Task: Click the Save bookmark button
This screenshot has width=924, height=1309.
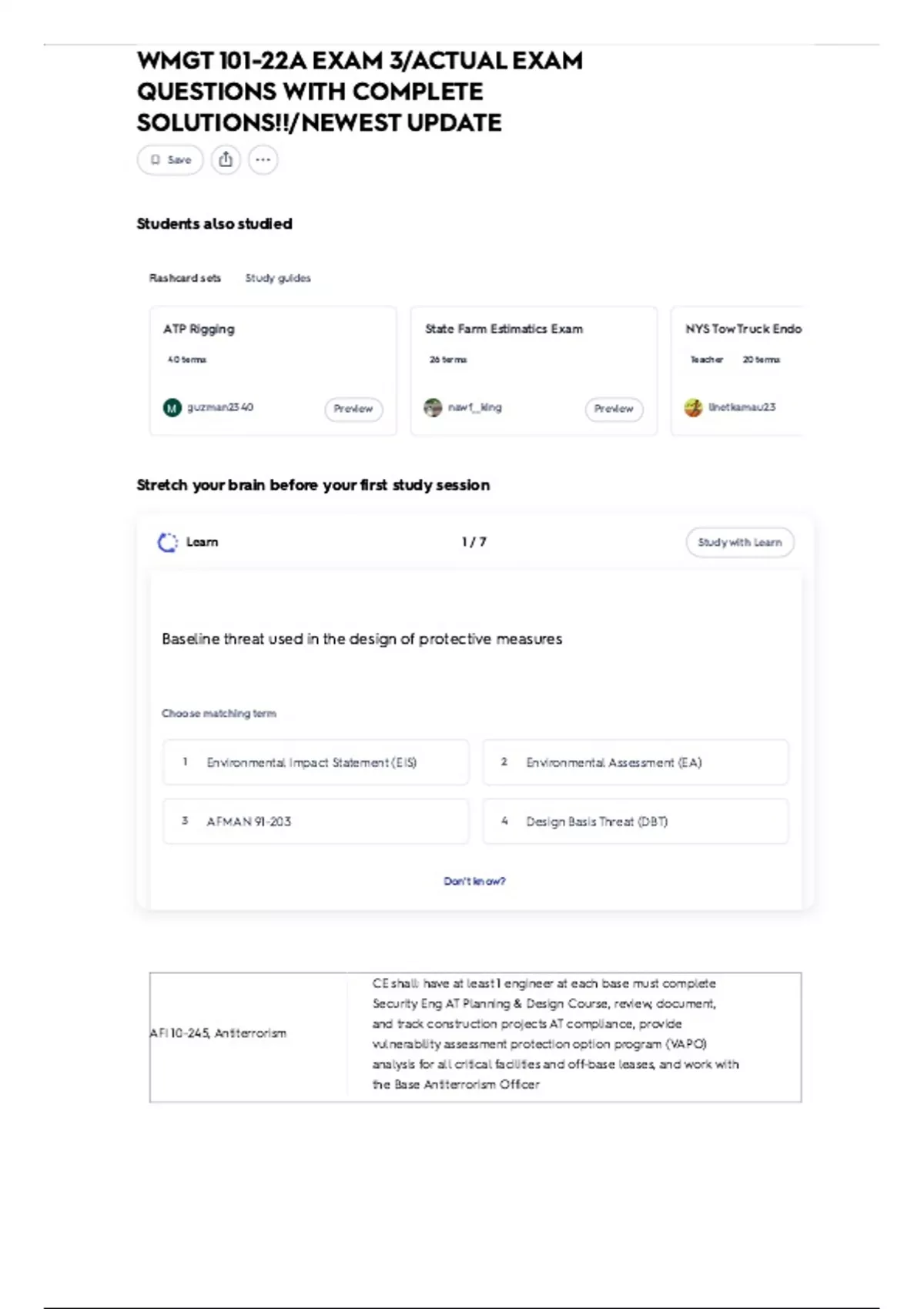Action: [170, 160]
